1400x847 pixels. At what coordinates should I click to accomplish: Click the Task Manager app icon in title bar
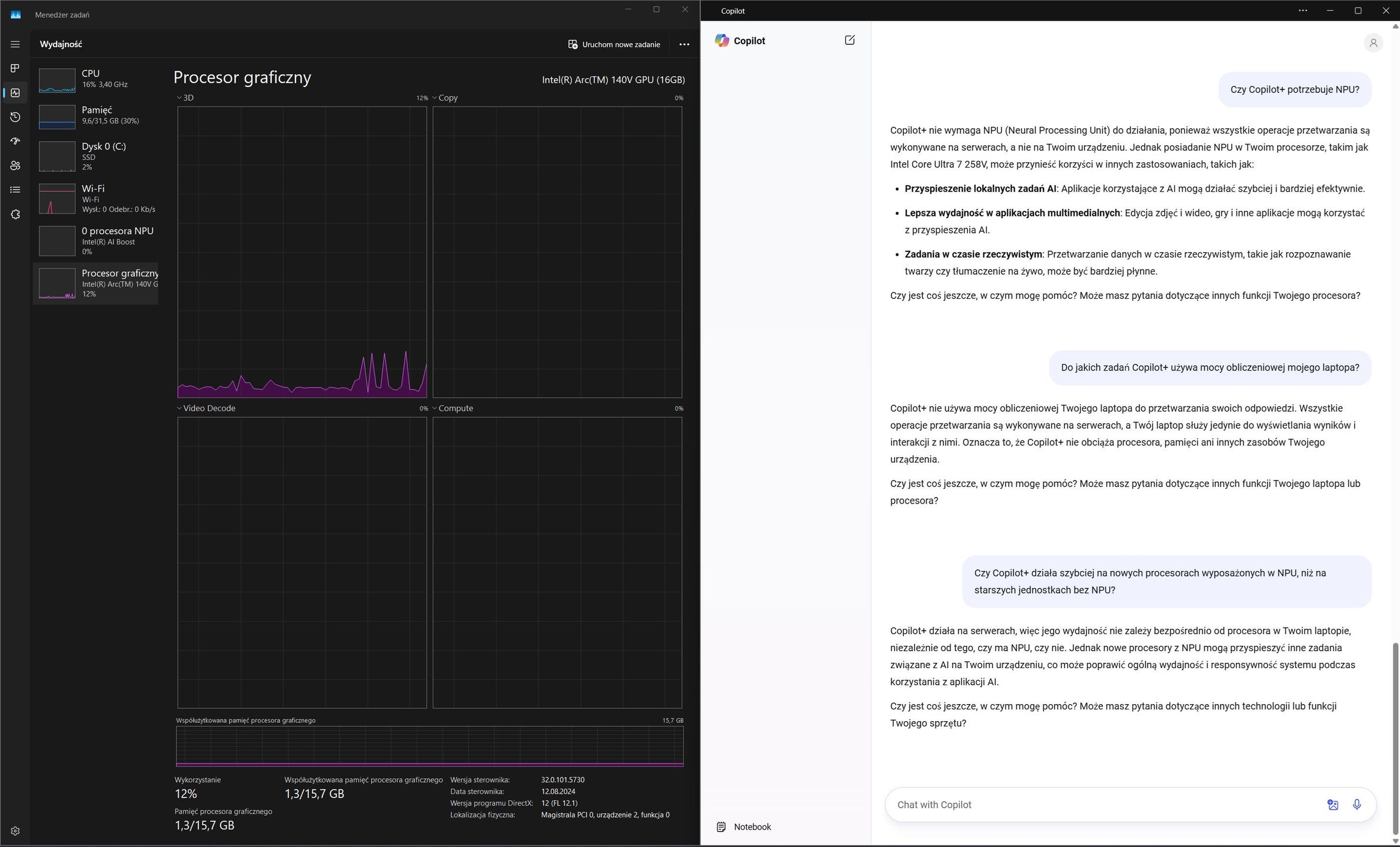tap(16, 15)
